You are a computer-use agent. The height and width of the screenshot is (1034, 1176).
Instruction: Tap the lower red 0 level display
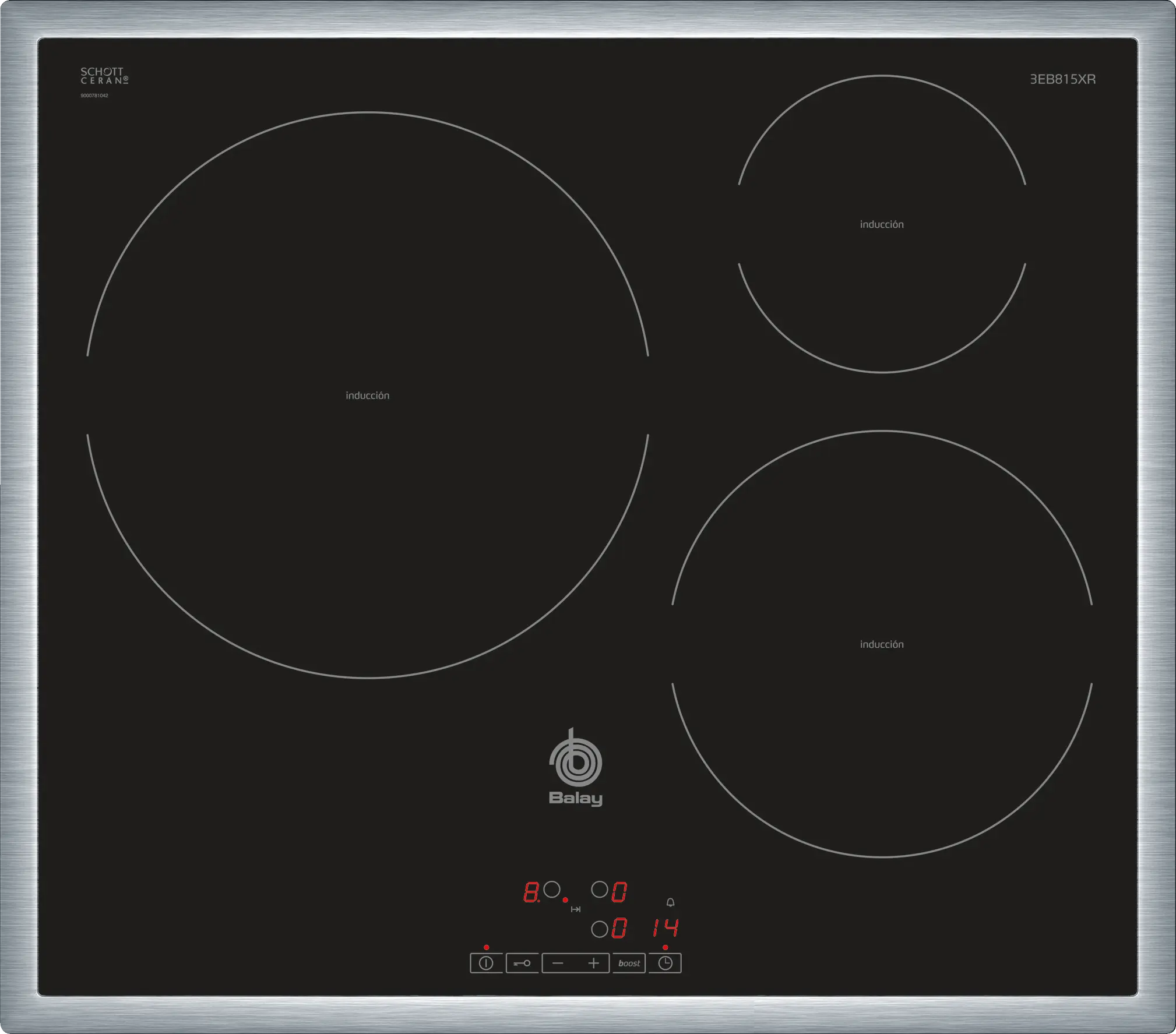(619, 928)
